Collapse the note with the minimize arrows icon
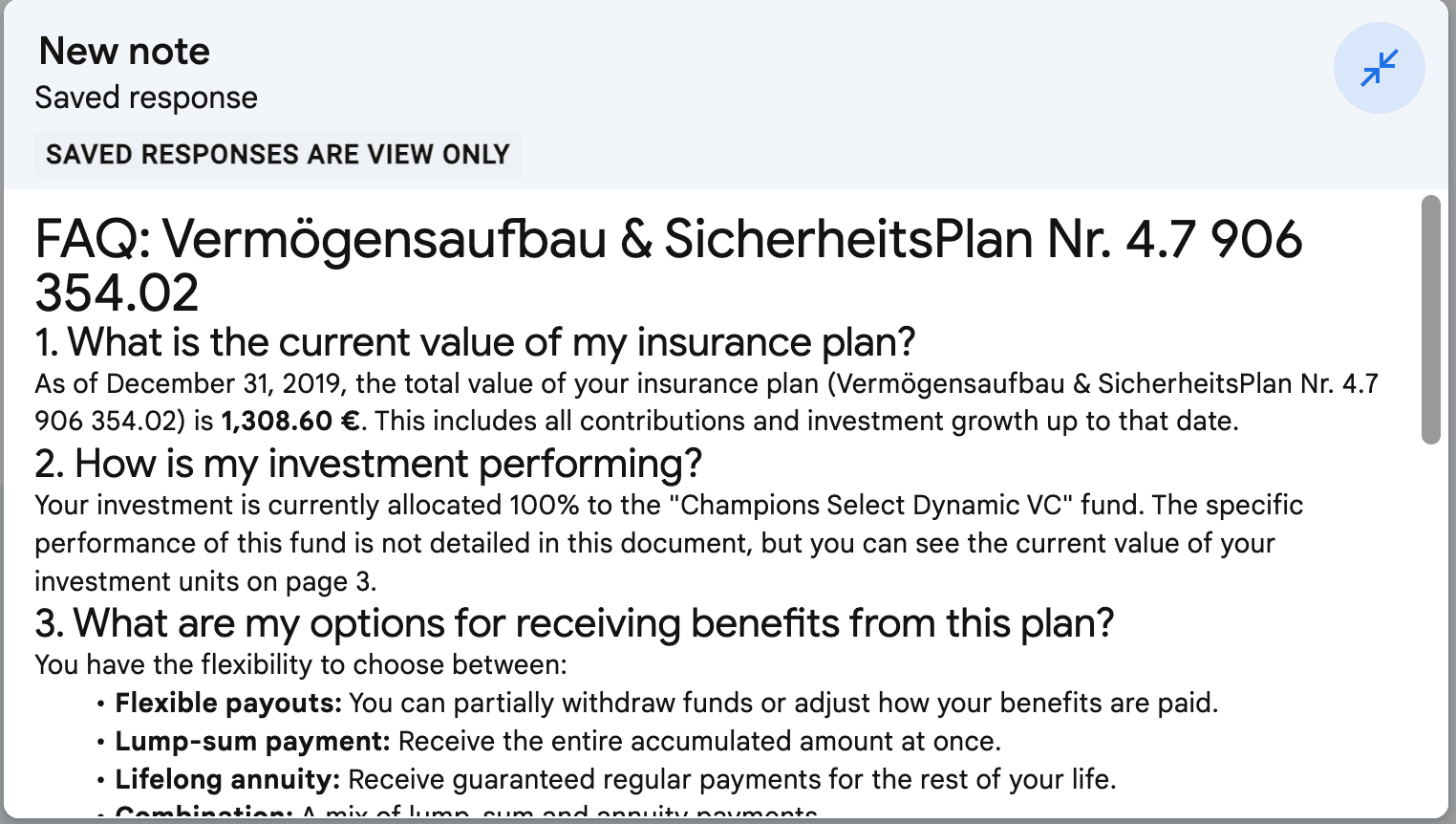This screenshot has width=1456, height=824. (x=1379, y=68)
